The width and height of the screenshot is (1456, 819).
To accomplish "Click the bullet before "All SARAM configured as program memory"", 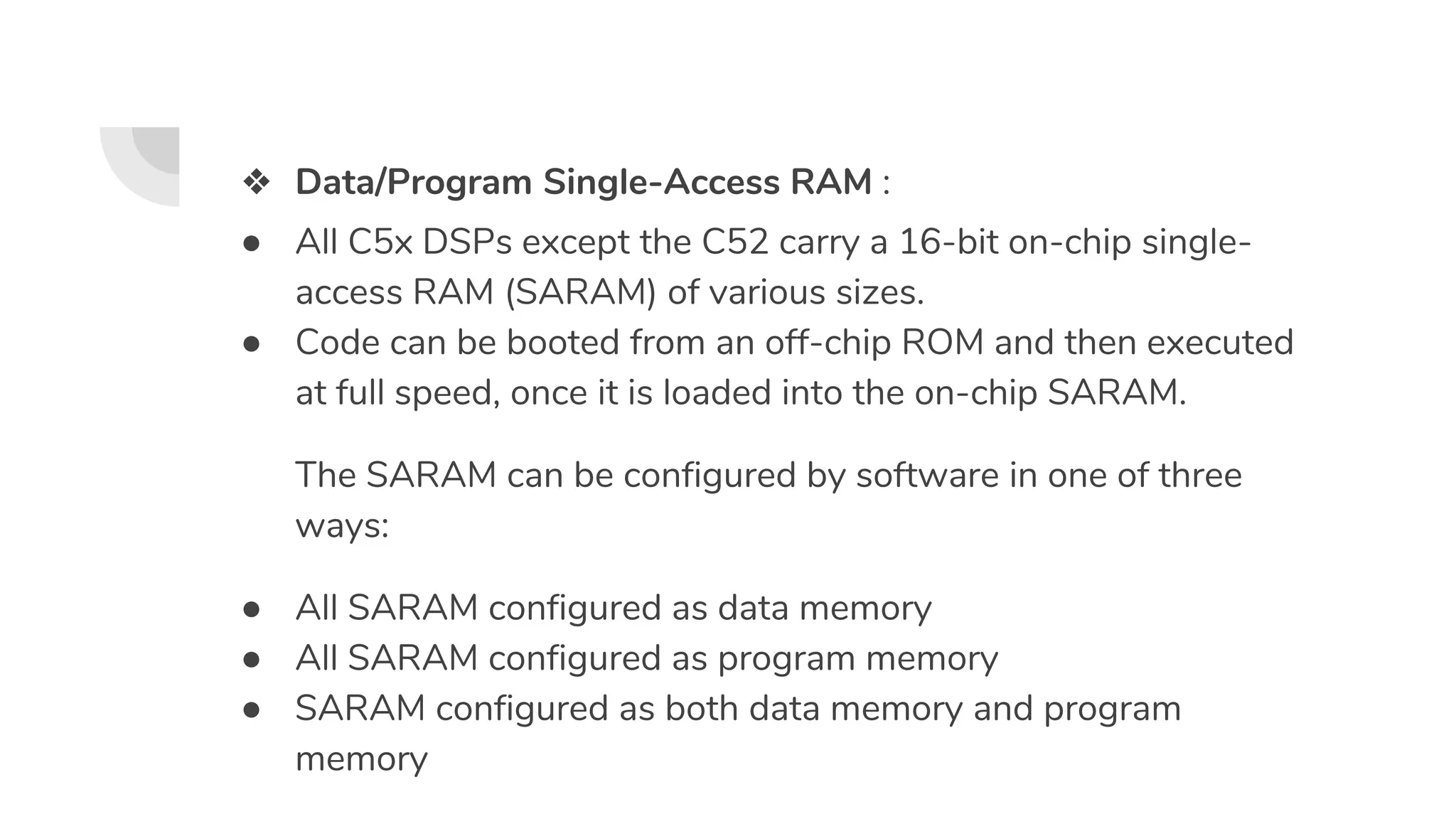I will pyautogui.click(x=251, y=660).
